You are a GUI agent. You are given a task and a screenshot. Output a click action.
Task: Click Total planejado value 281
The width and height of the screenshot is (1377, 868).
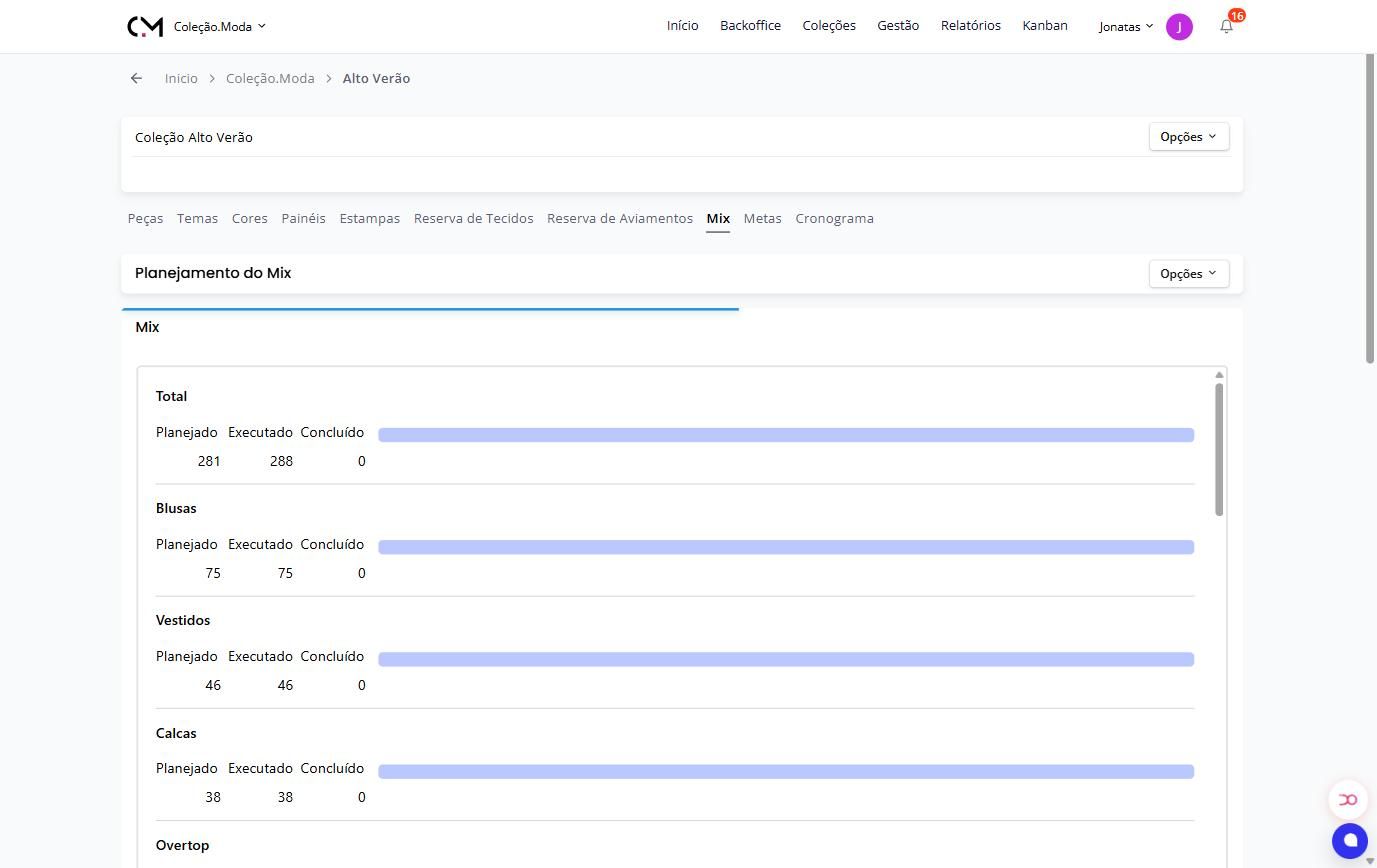coord(209,462)
